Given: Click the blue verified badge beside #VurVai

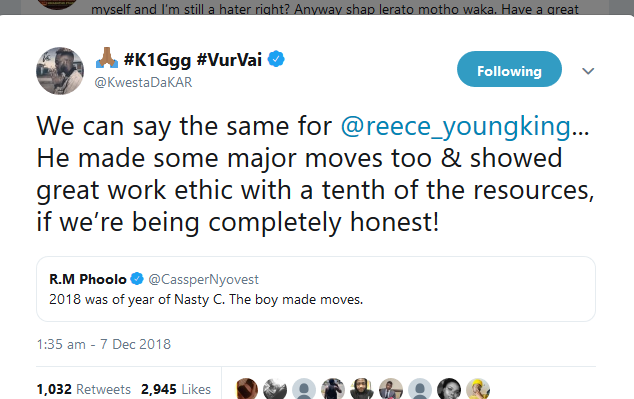Looking at the screenshot, I should (x=276, y=59).
